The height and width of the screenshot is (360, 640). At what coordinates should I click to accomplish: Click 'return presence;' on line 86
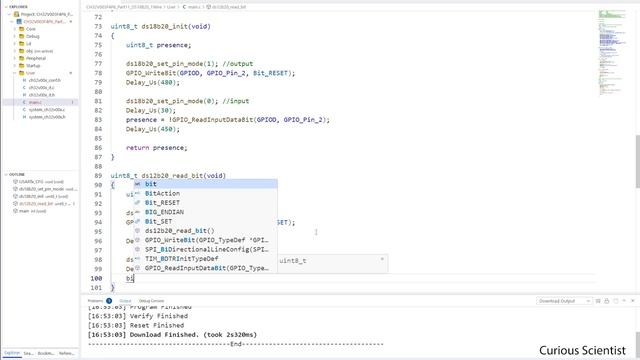click(x=156, y=148)
